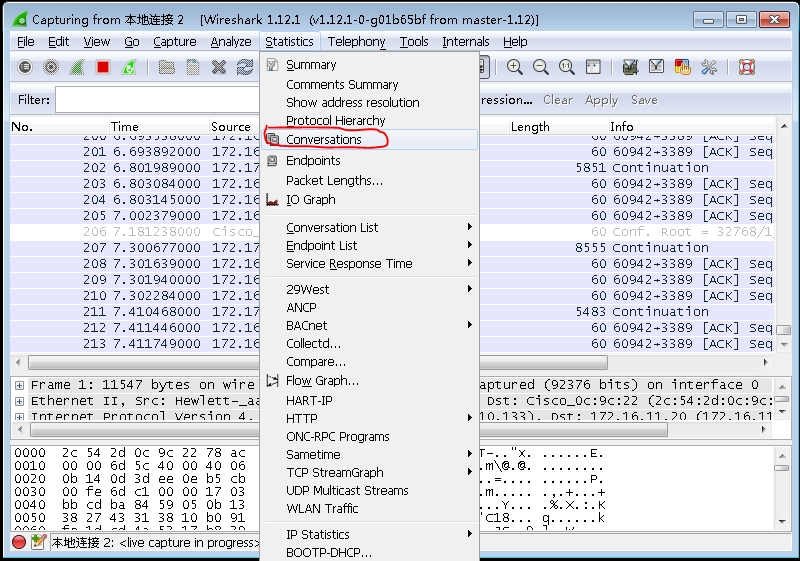Open ONC-RPC Programs statistics
This screenshot has height=561, width=800.
[370, 437]
